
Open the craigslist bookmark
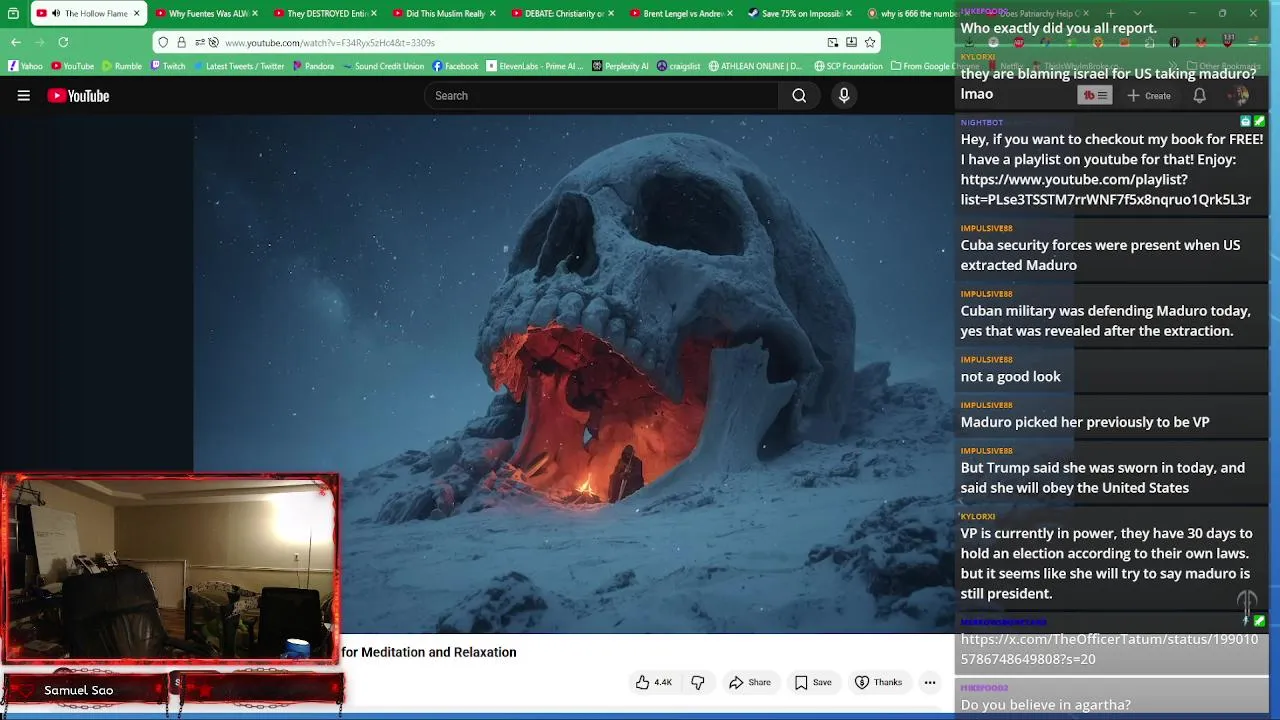[x=679, y=66]
